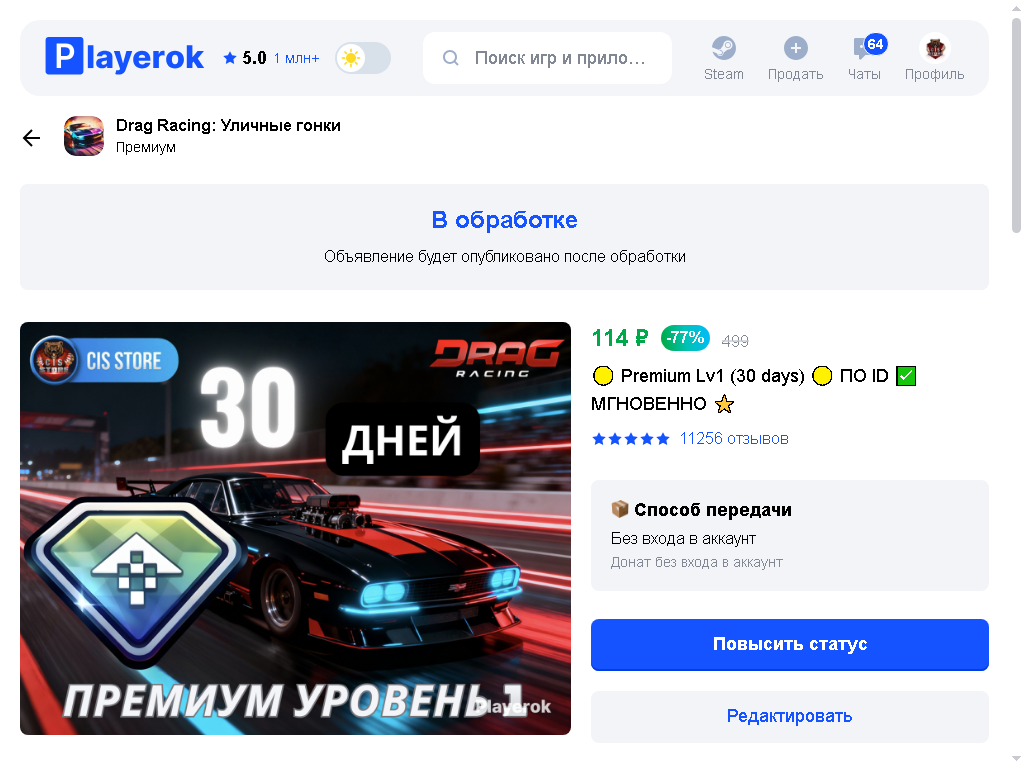Open Чаты with 64 unread badge

[864, 57]
